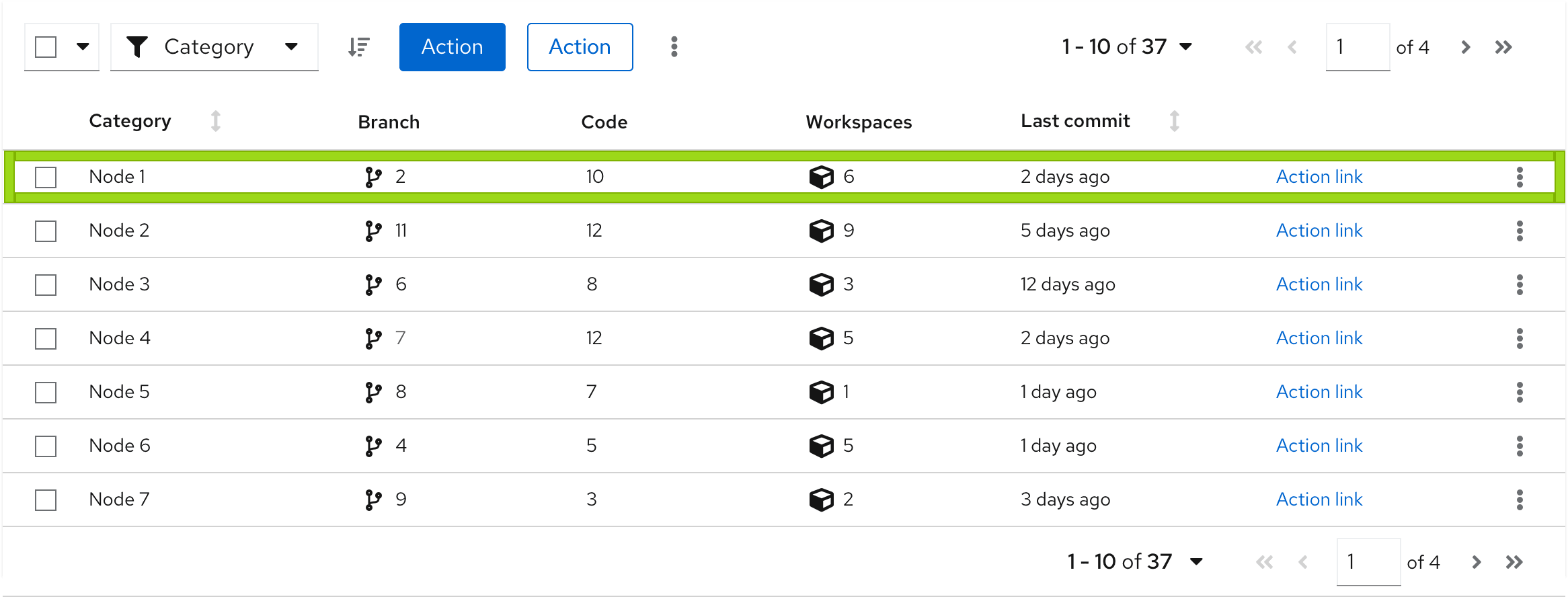Click the Action link for Node 6
Screen dimensions: 1568x597
(x=1319, y=446)
